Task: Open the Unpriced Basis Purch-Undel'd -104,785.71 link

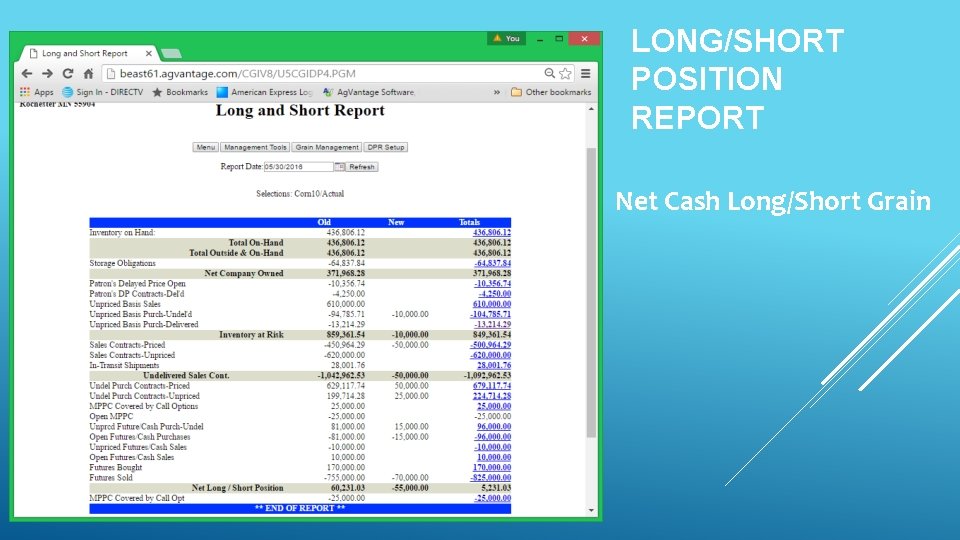Action: coord(490,314)
